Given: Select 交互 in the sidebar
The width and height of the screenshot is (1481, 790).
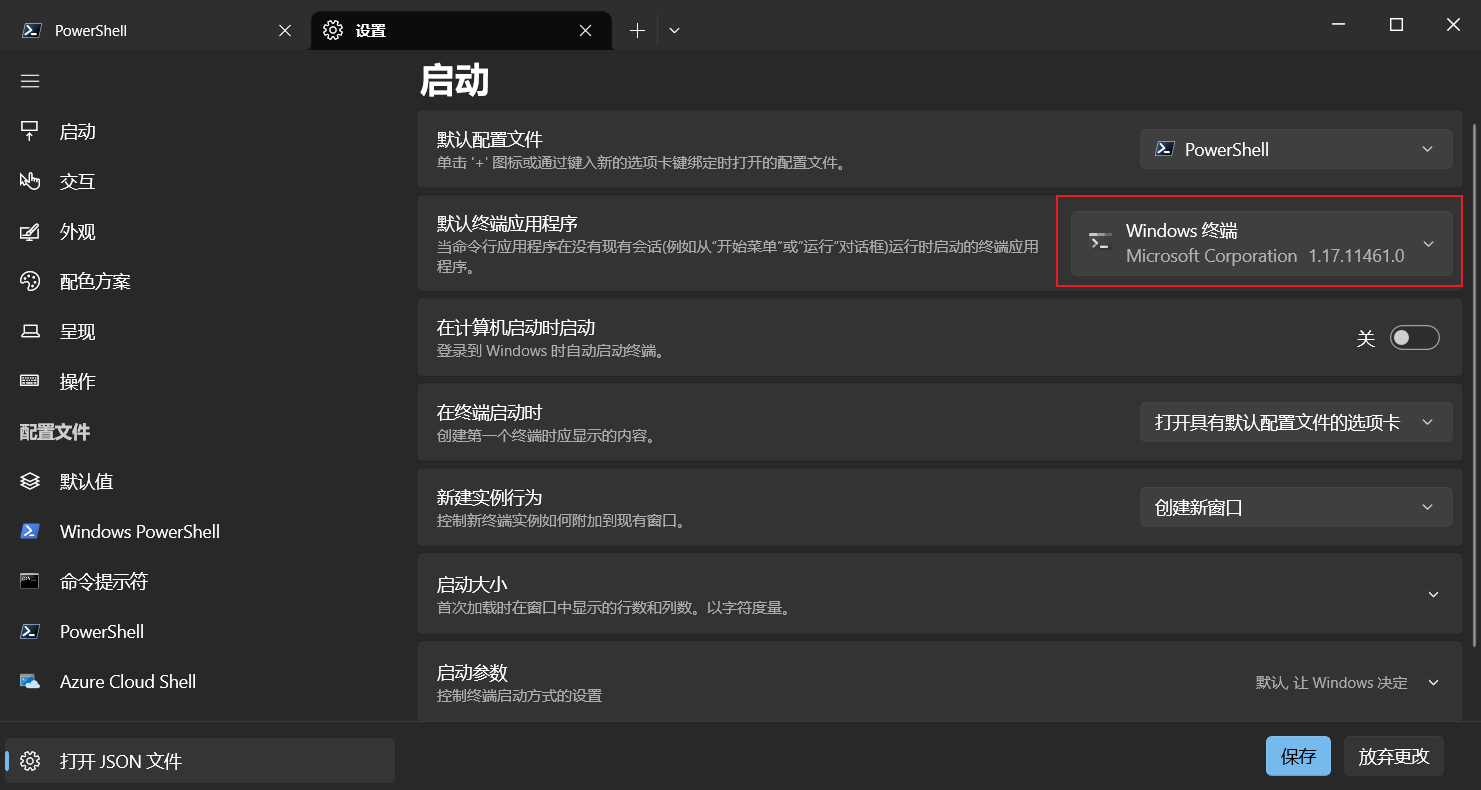Looking at the screenshot, I should coord(200,181).
